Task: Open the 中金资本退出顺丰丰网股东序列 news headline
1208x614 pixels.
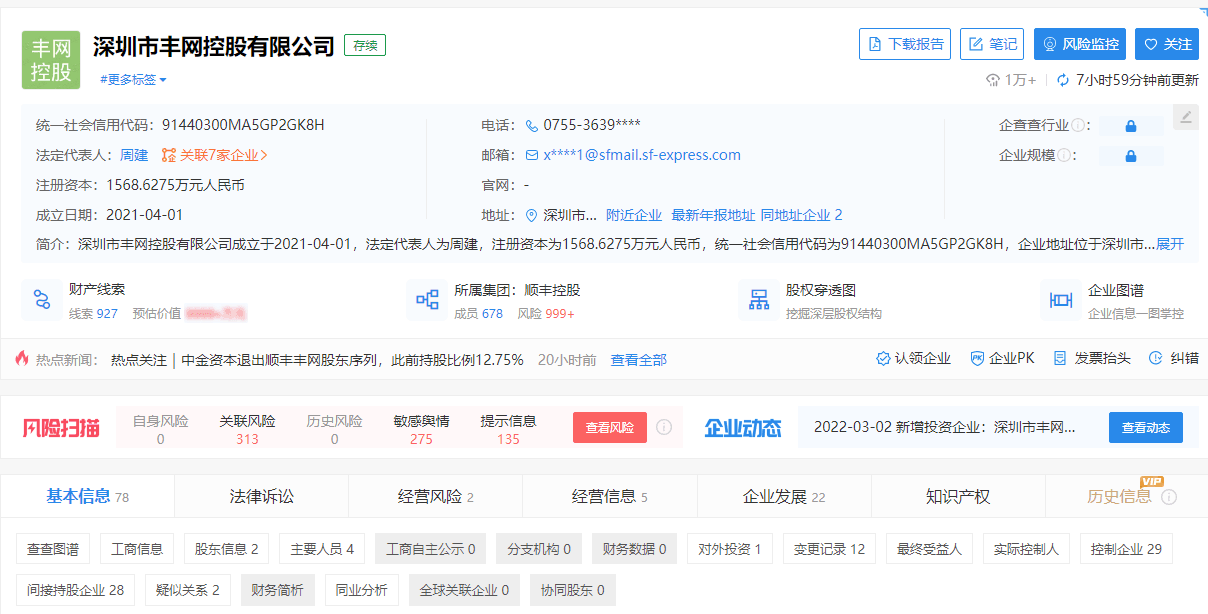Action: (353, 360)
